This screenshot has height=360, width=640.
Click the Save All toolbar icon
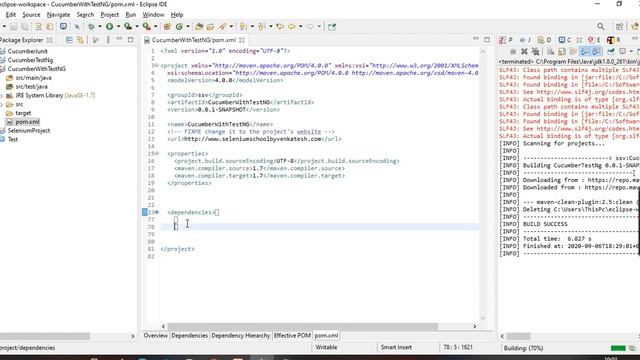pyautogui.click(x=25, y=27)
